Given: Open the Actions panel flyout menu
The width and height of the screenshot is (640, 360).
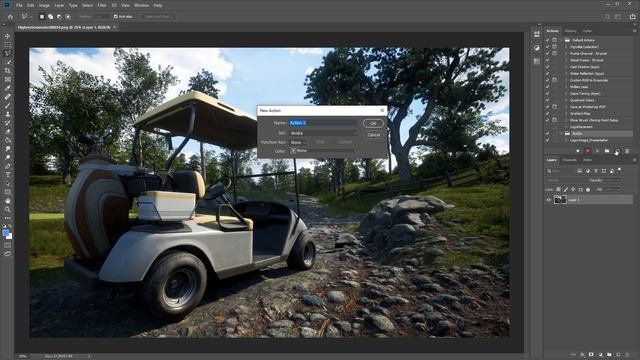Looking at the screenshot, I should click(634, 31).
